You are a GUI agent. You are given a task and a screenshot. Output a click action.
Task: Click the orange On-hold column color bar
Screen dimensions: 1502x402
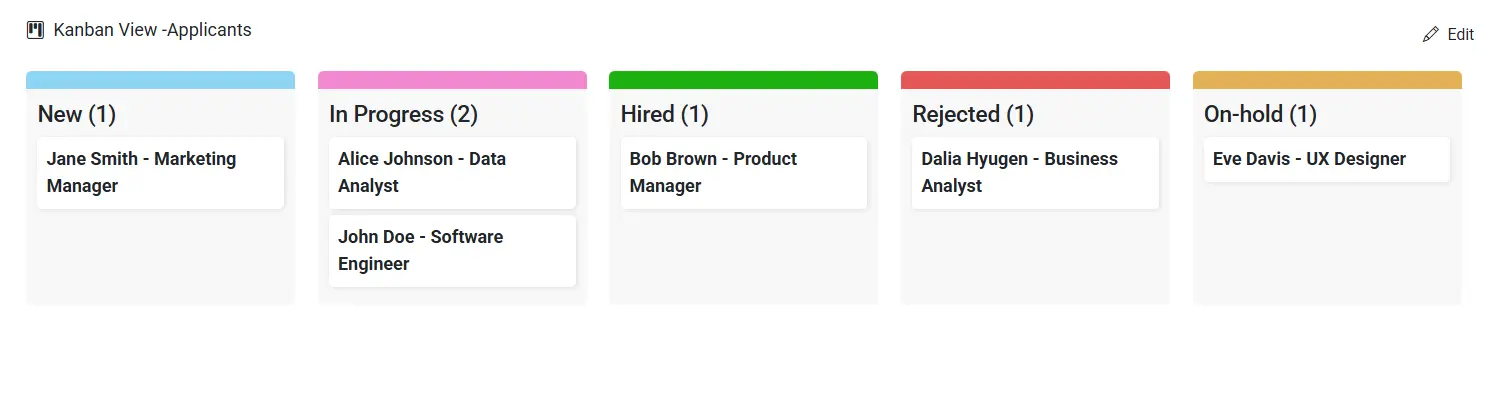click(x=1327, y=80)
